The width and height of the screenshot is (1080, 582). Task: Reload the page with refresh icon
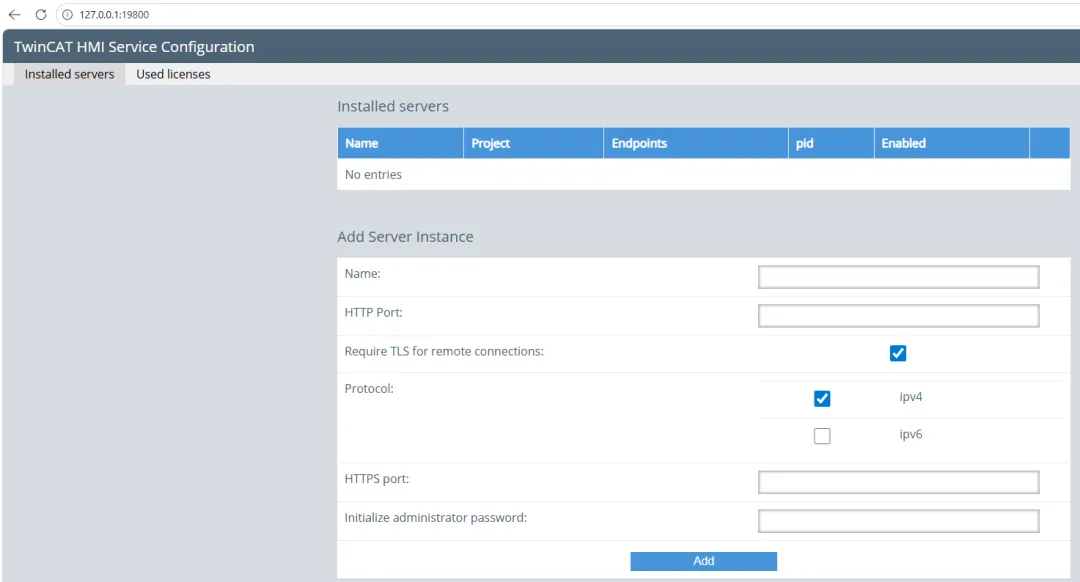tap(41, 14)
